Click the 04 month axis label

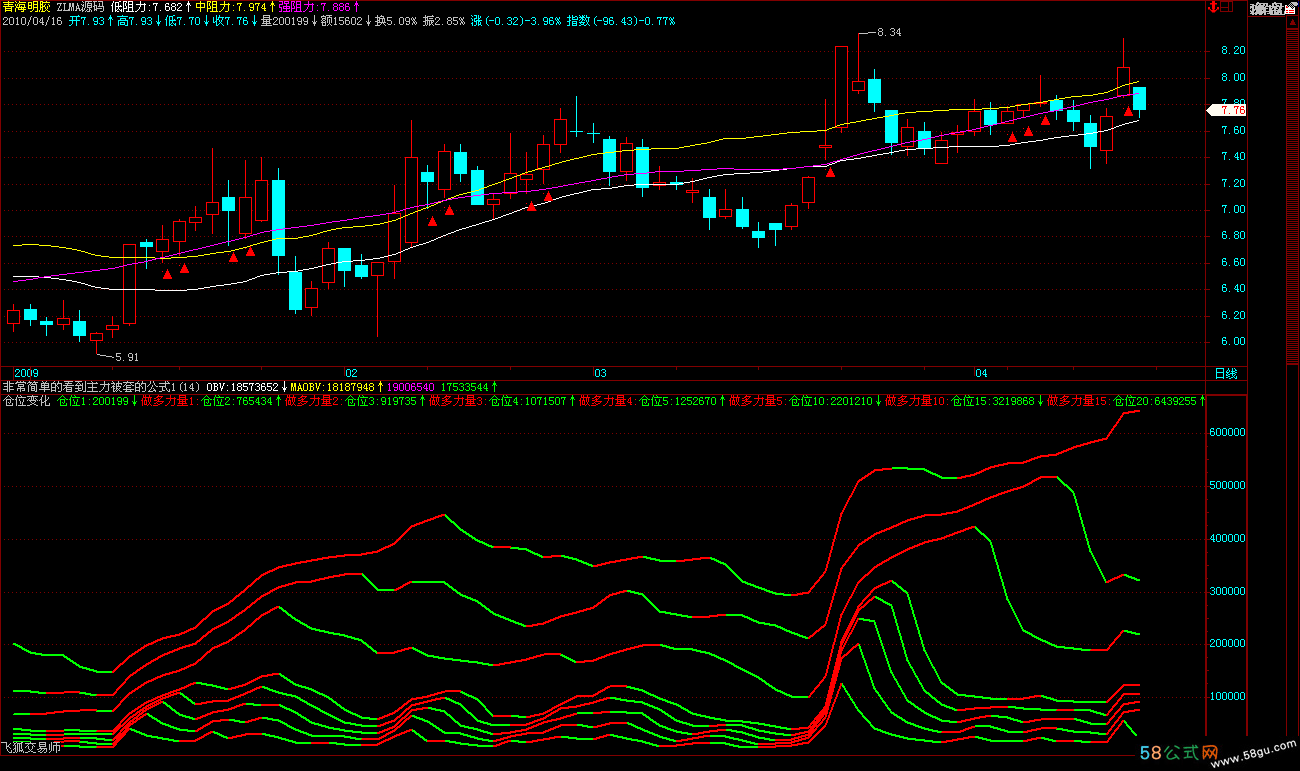982,373
